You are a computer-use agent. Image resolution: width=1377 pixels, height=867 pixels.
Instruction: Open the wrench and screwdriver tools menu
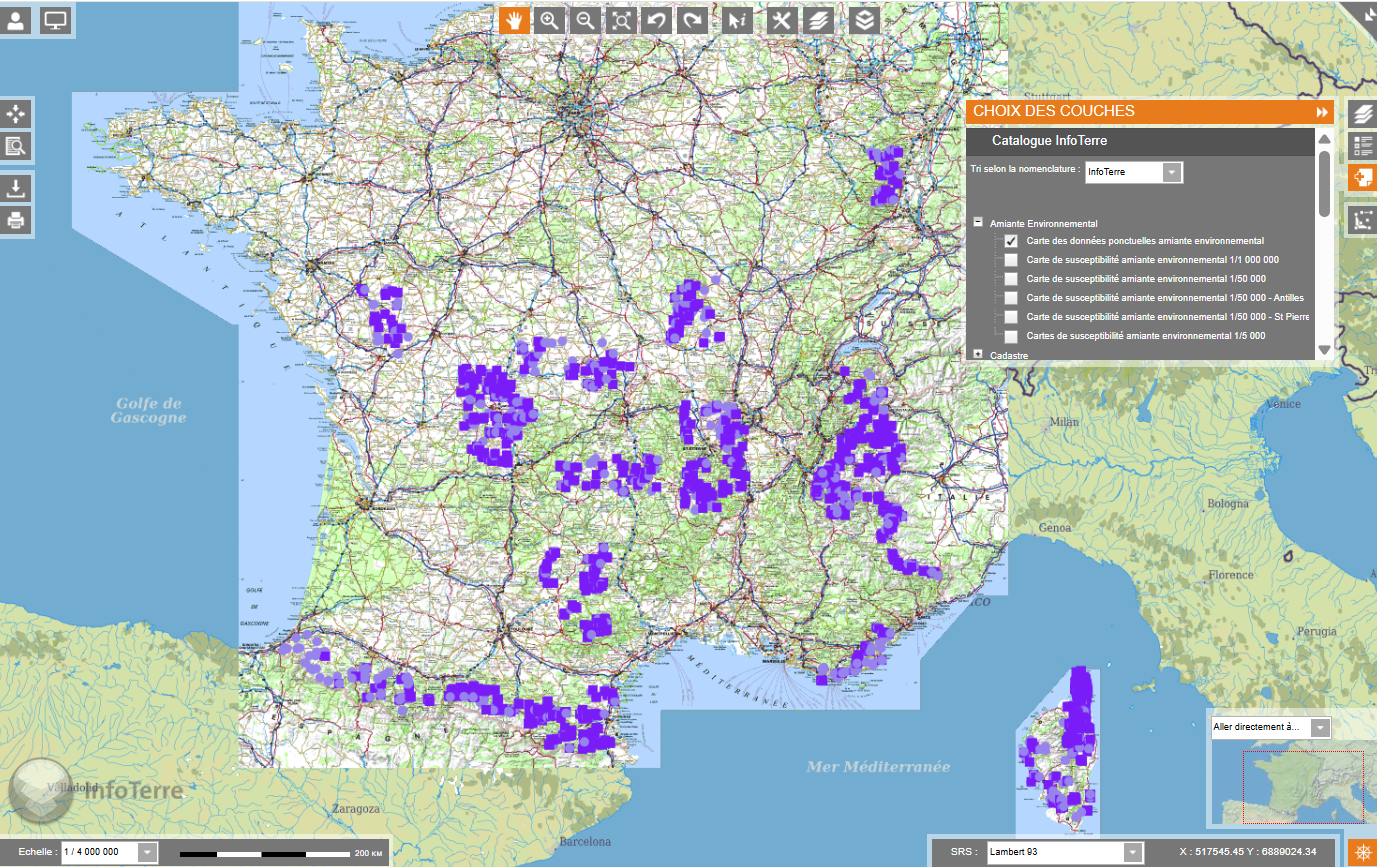click(x=782, y=20)
